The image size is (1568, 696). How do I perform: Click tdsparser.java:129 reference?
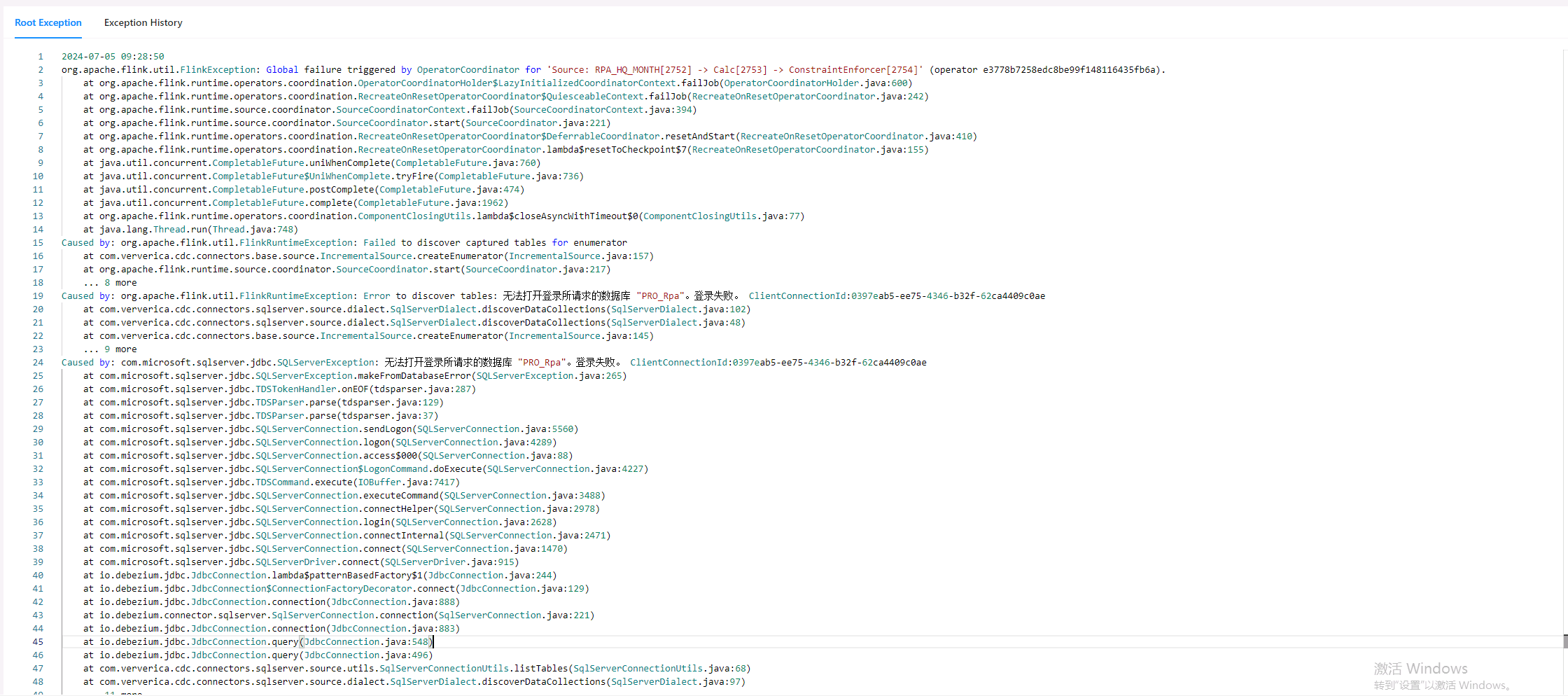coord(391,403)
